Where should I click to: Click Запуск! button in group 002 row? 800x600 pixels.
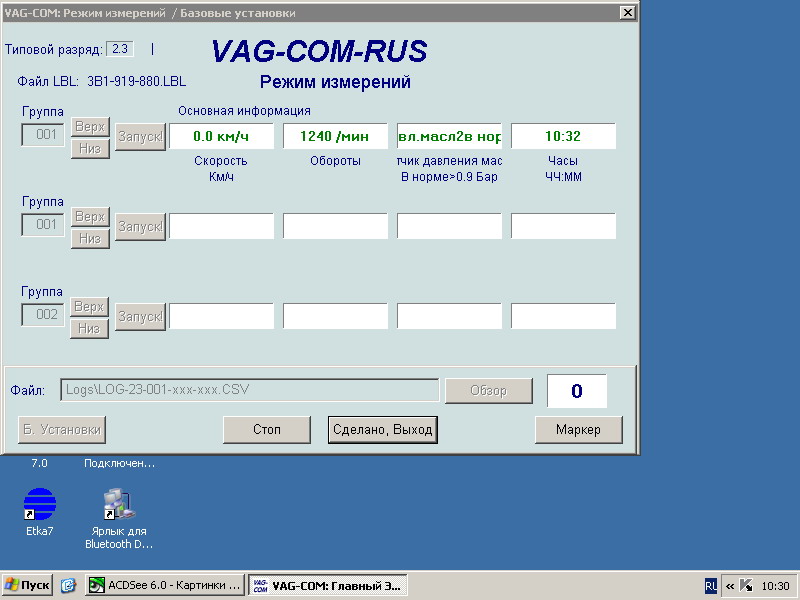[140, 316]
